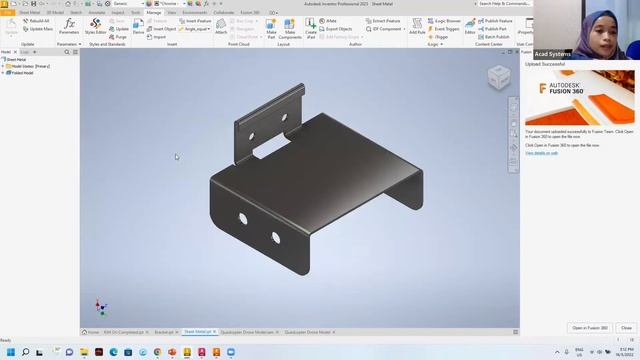Click Insert Object
Viewport: 640px width, 360px height.
click(x=161, y=29)
